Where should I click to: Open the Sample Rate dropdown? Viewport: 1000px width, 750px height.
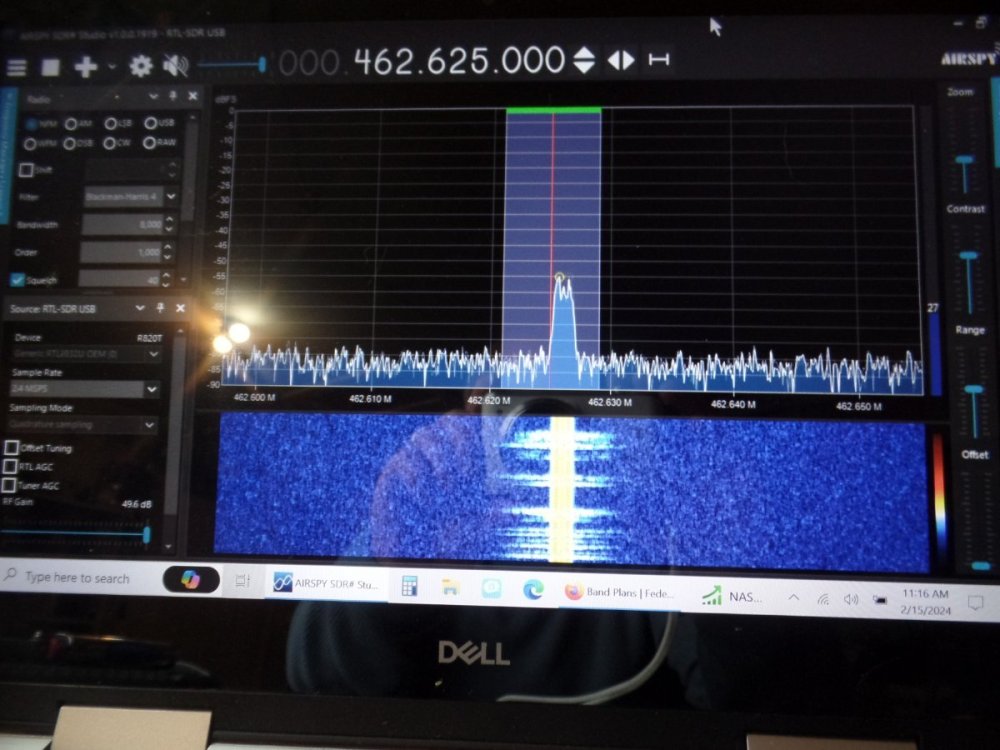(151, 389)
